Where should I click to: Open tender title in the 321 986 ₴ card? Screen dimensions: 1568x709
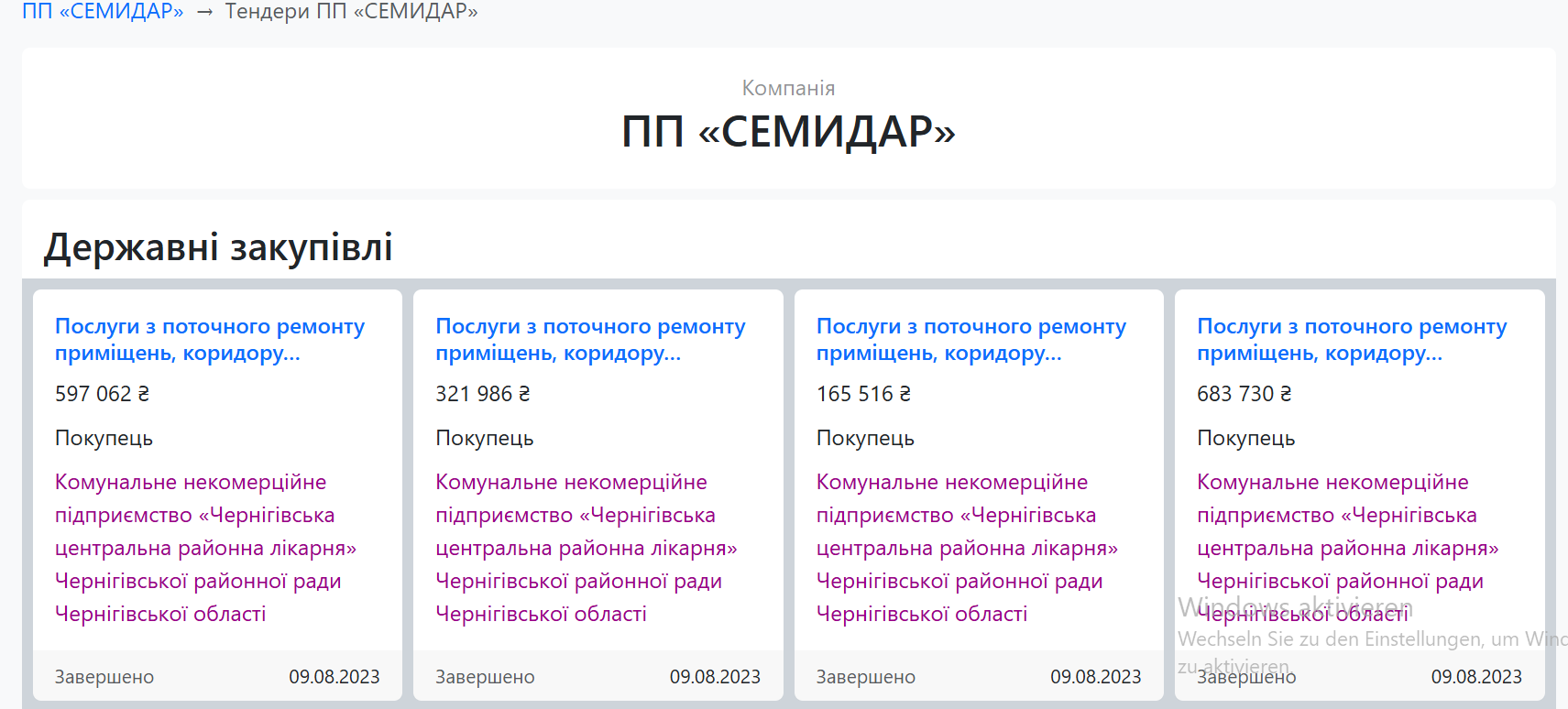[x=589, y=339]
